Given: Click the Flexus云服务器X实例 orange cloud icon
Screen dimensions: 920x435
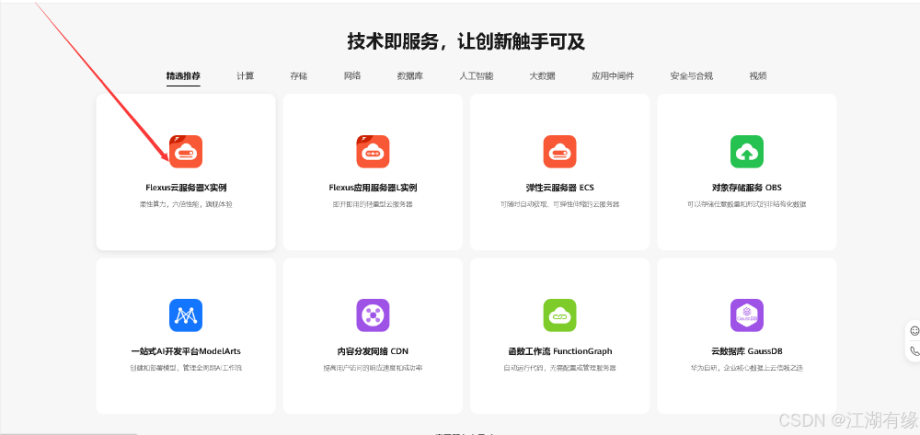Looking at the screenshot, I should (x=186, y=151).
